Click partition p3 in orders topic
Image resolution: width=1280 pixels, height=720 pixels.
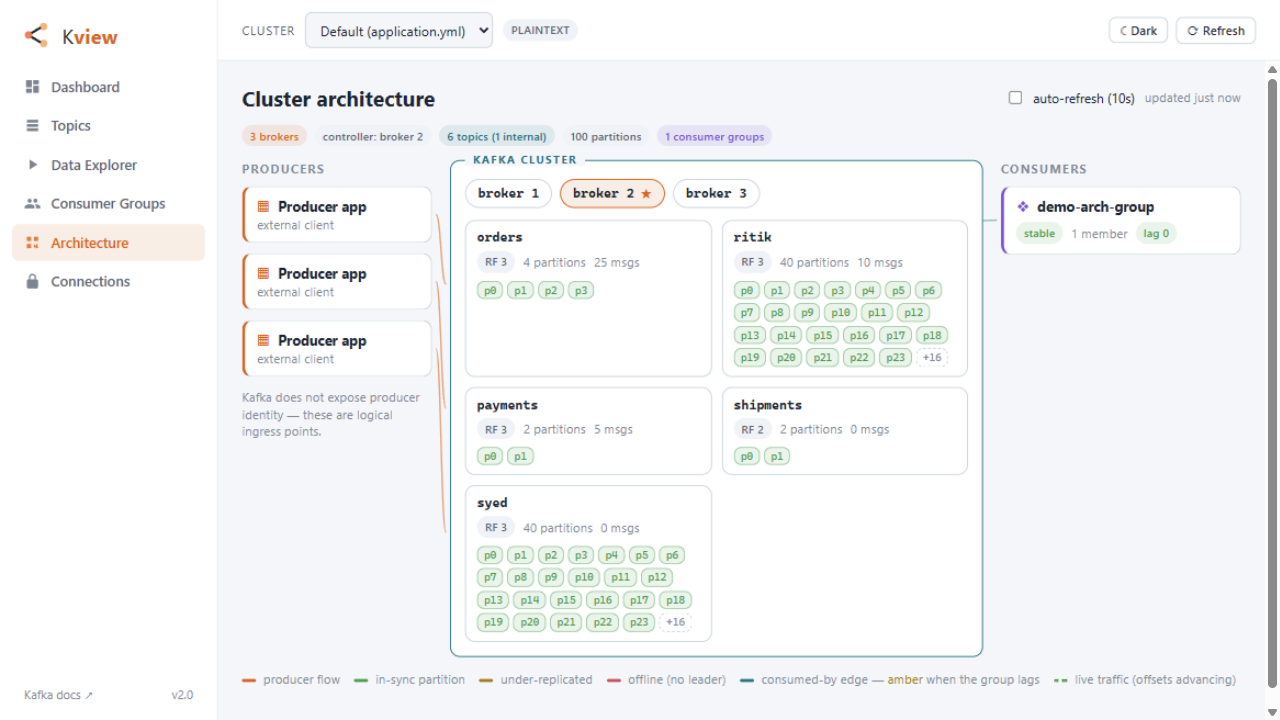pos(581,290)
